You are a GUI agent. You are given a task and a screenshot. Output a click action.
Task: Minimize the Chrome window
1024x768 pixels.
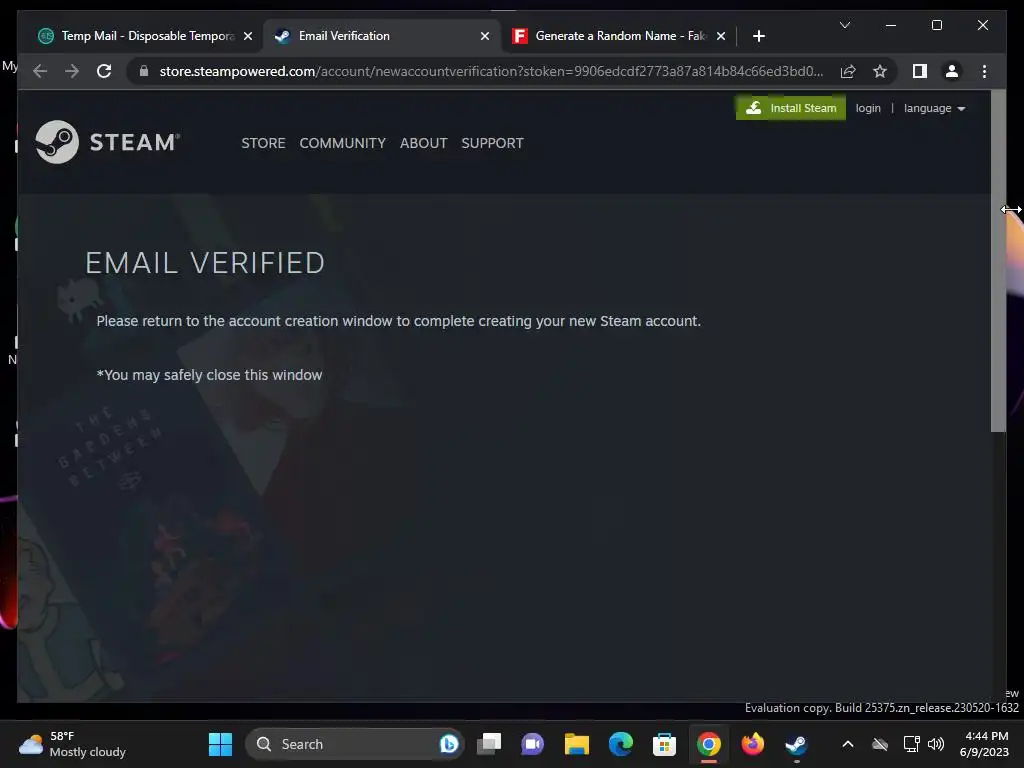[x=891, y=25]
